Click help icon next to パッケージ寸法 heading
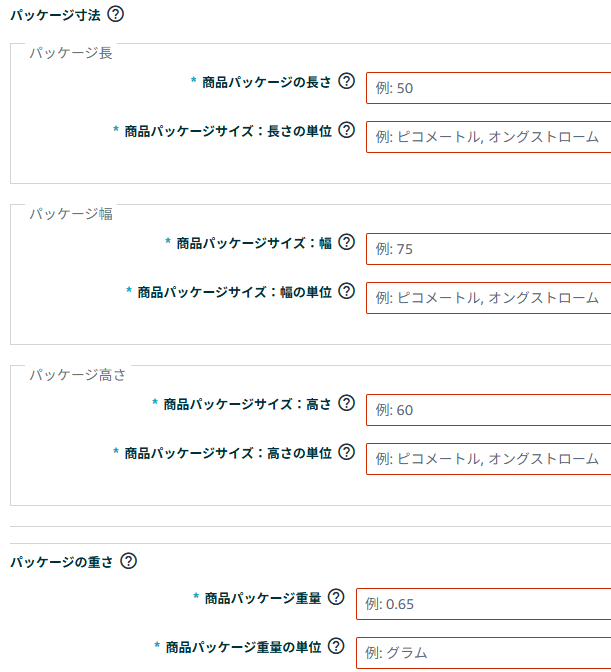Image resolution: width=611 pixels, height=672 pixels. click(116, 14)
